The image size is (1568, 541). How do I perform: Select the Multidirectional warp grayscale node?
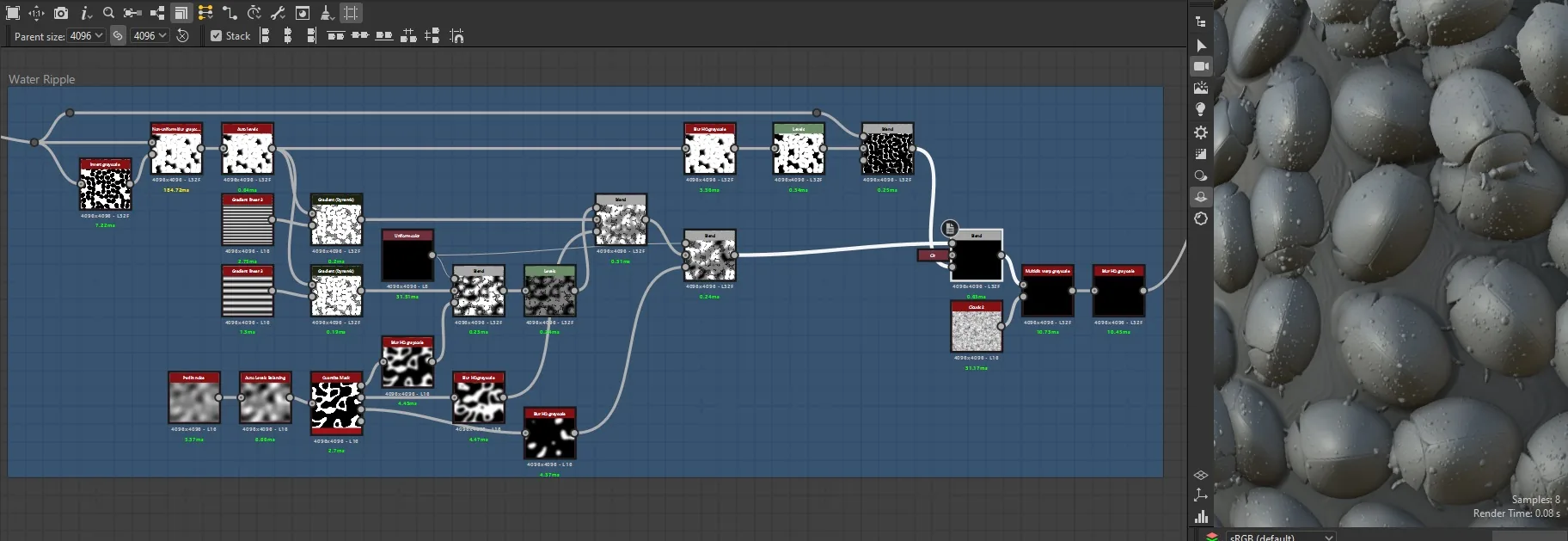click(1048, 291)
